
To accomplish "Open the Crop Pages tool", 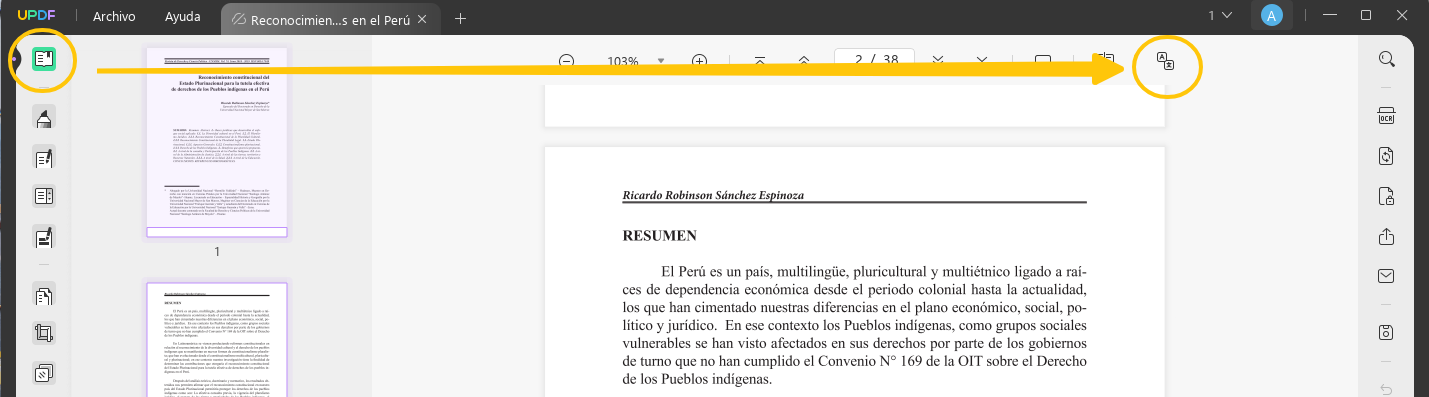I will [x=44, y=334].
